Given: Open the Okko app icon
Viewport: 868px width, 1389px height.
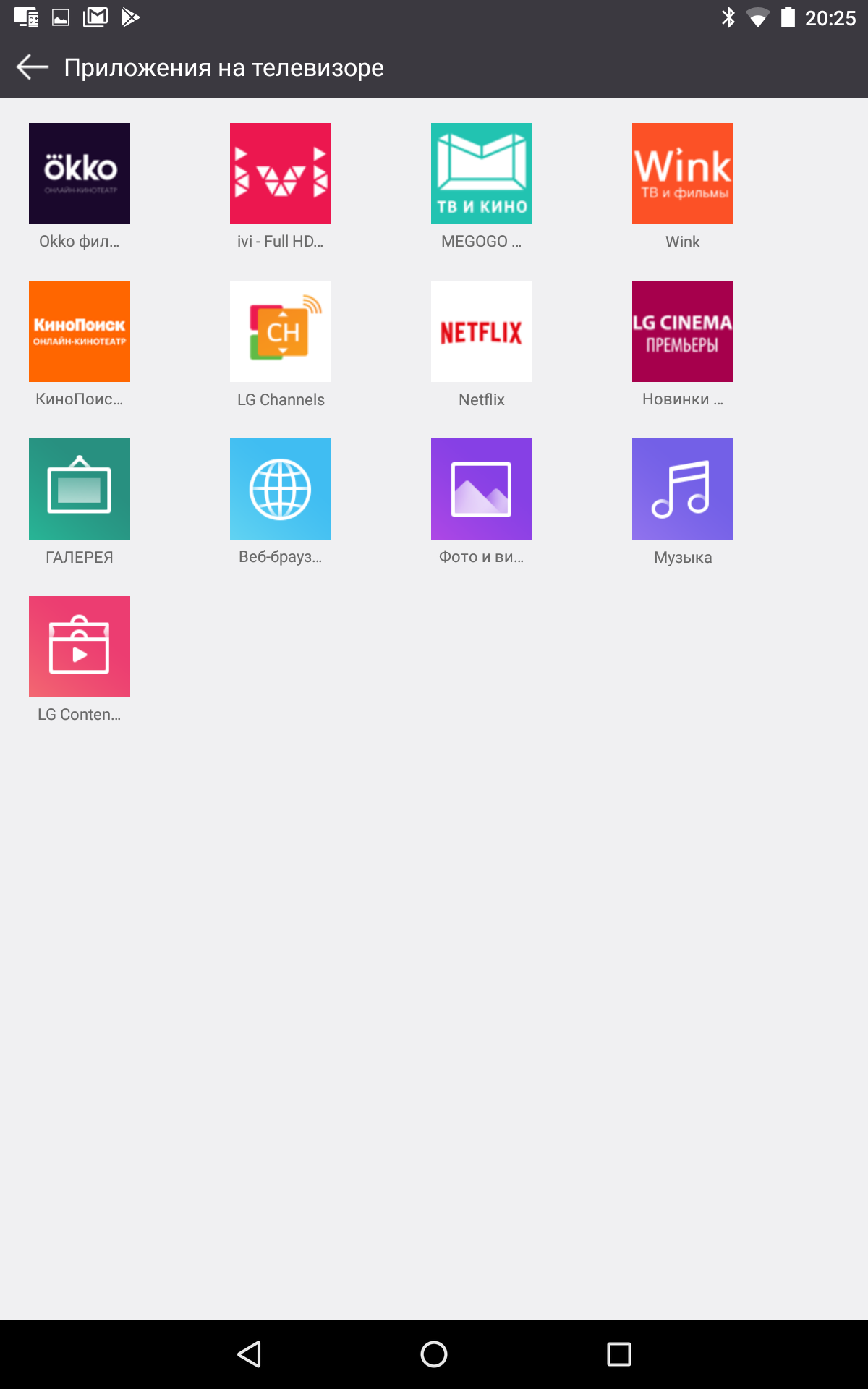Looking at the screenshot, I should tap(80, 174).
